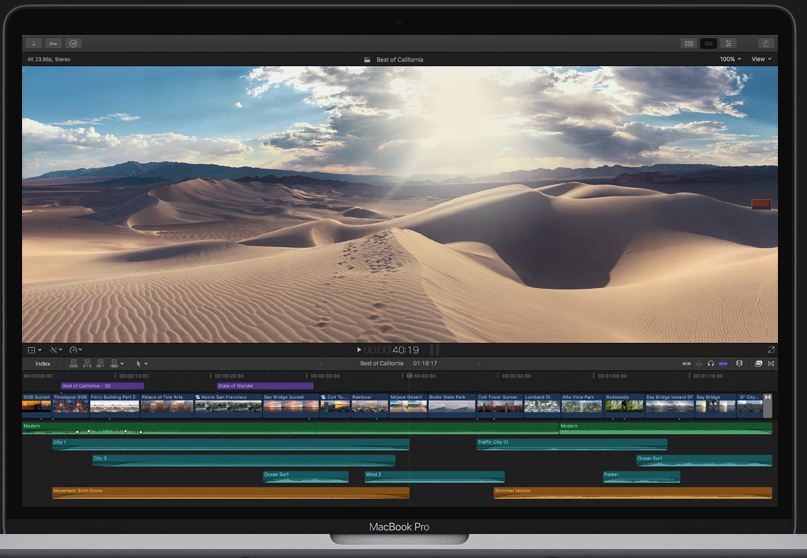Select the Lombard St. clip
Viewport: 807px width, 558px height.
542,404
